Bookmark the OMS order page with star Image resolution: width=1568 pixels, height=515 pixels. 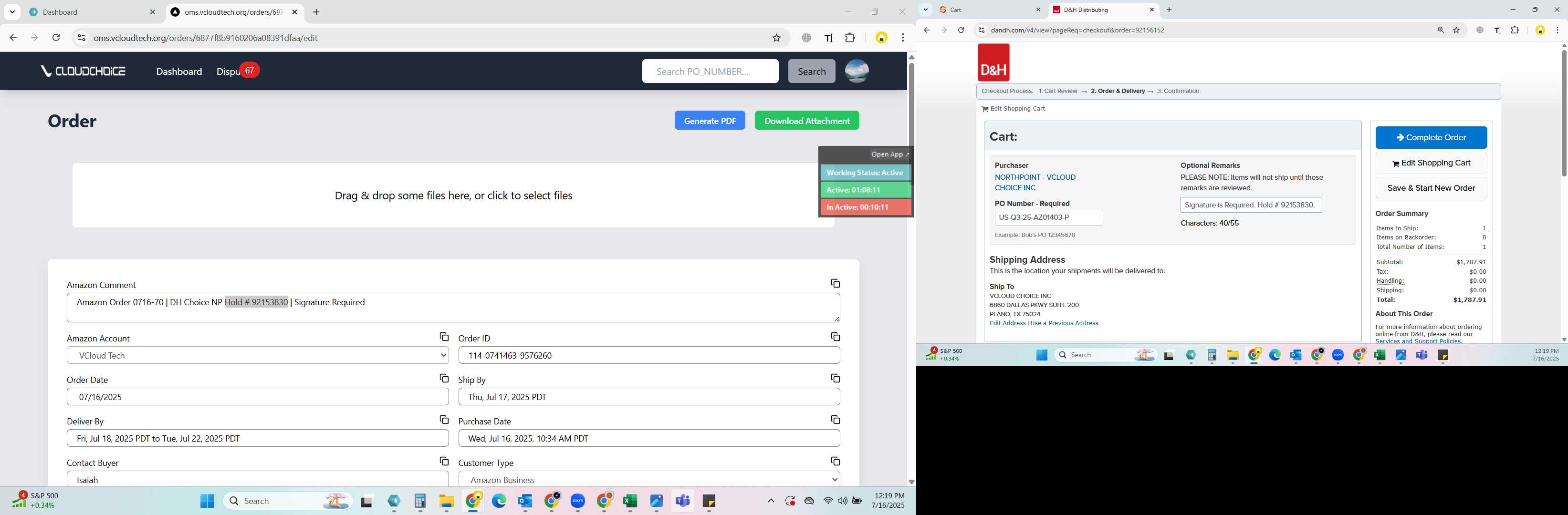tap(776, 38)
